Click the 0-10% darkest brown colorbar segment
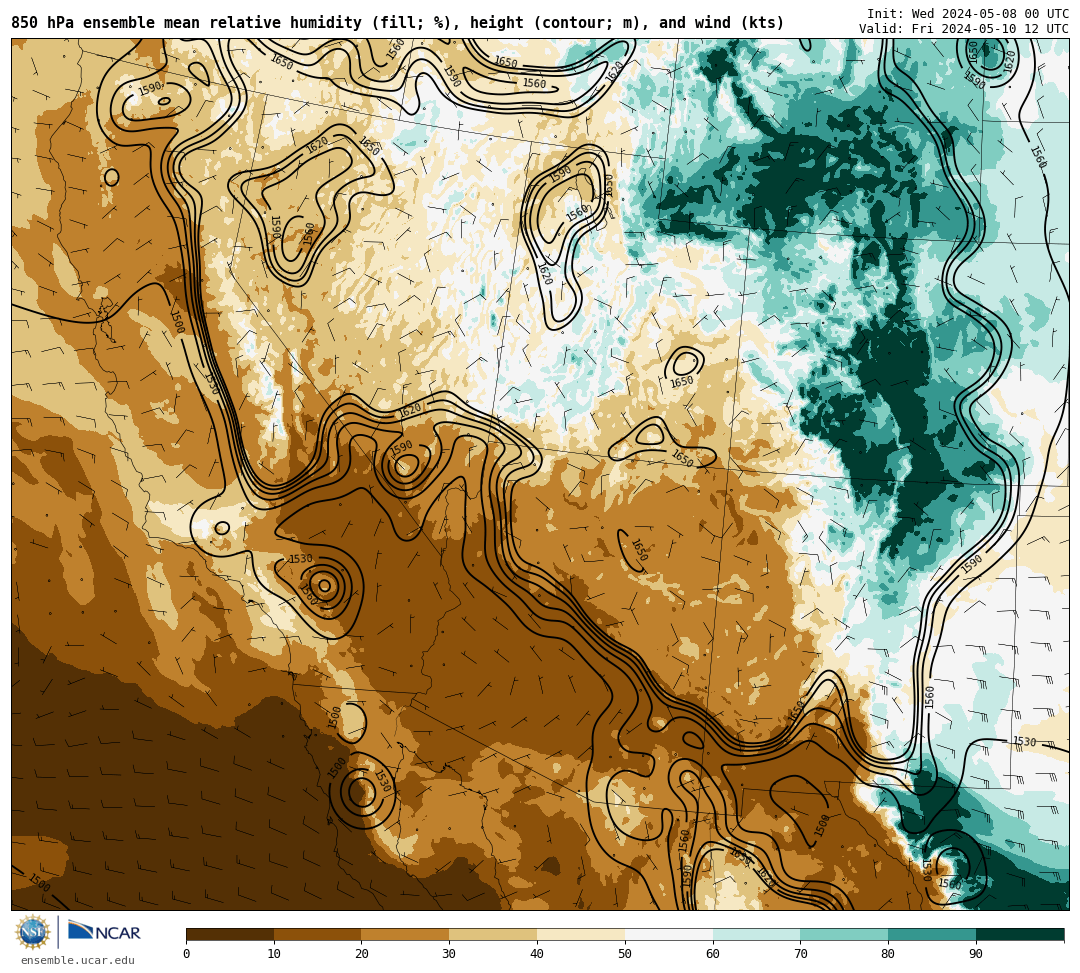1080x973 pixels. pyautogui.click(x=230, y=934)
